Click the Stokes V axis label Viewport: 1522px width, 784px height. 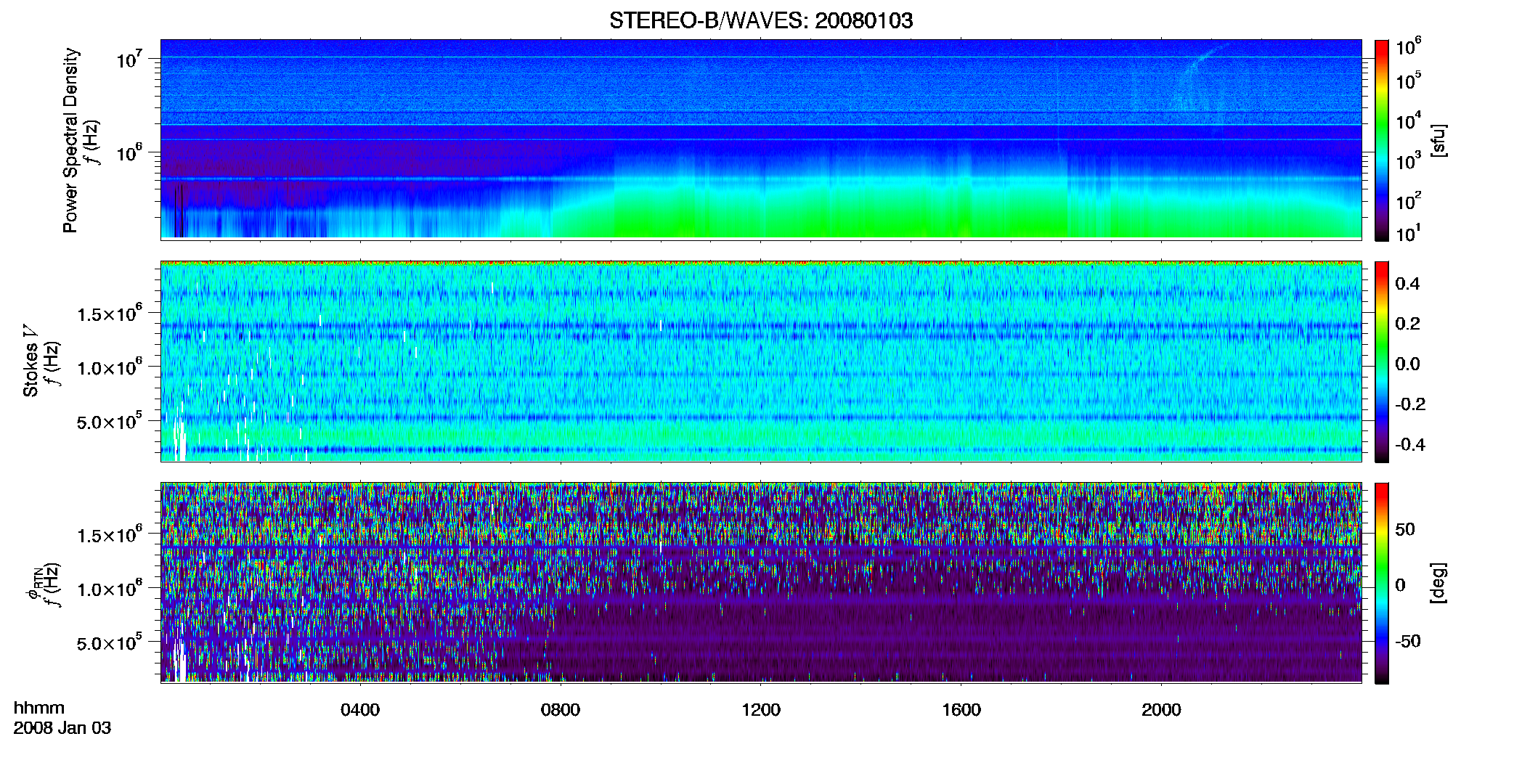[30, 362]
